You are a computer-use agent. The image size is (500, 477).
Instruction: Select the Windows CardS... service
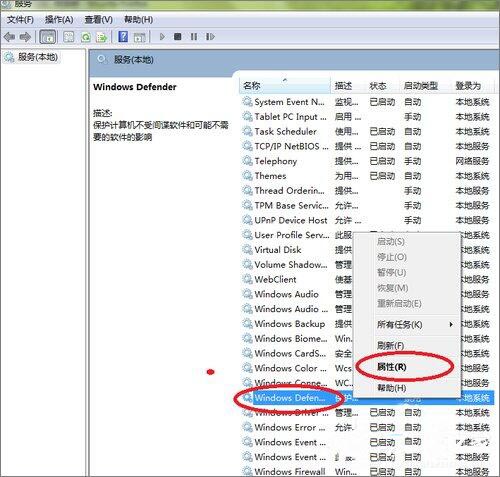(290, 353)
